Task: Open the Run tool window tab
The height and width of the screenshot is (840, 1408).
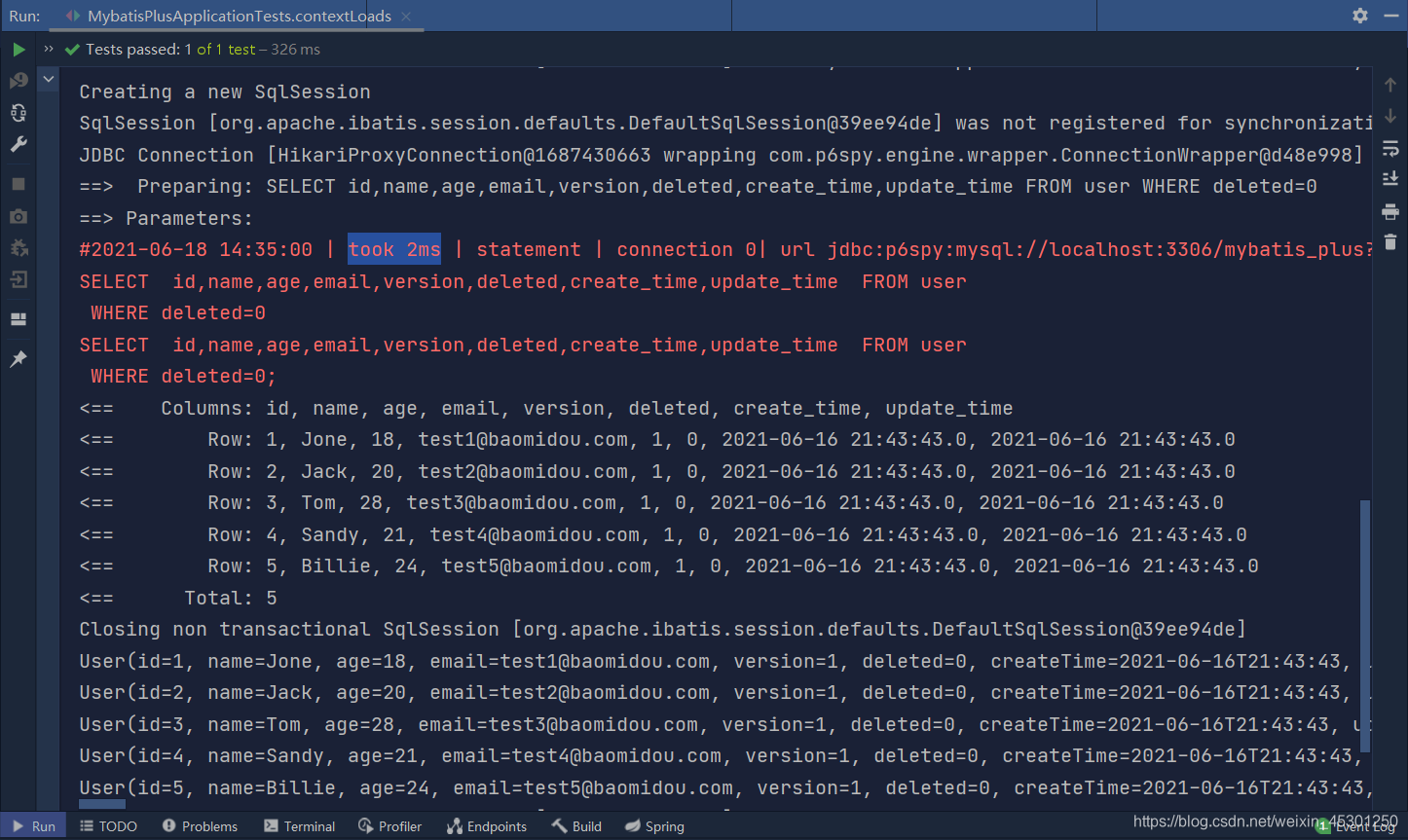Action: [x=33, y=826]
